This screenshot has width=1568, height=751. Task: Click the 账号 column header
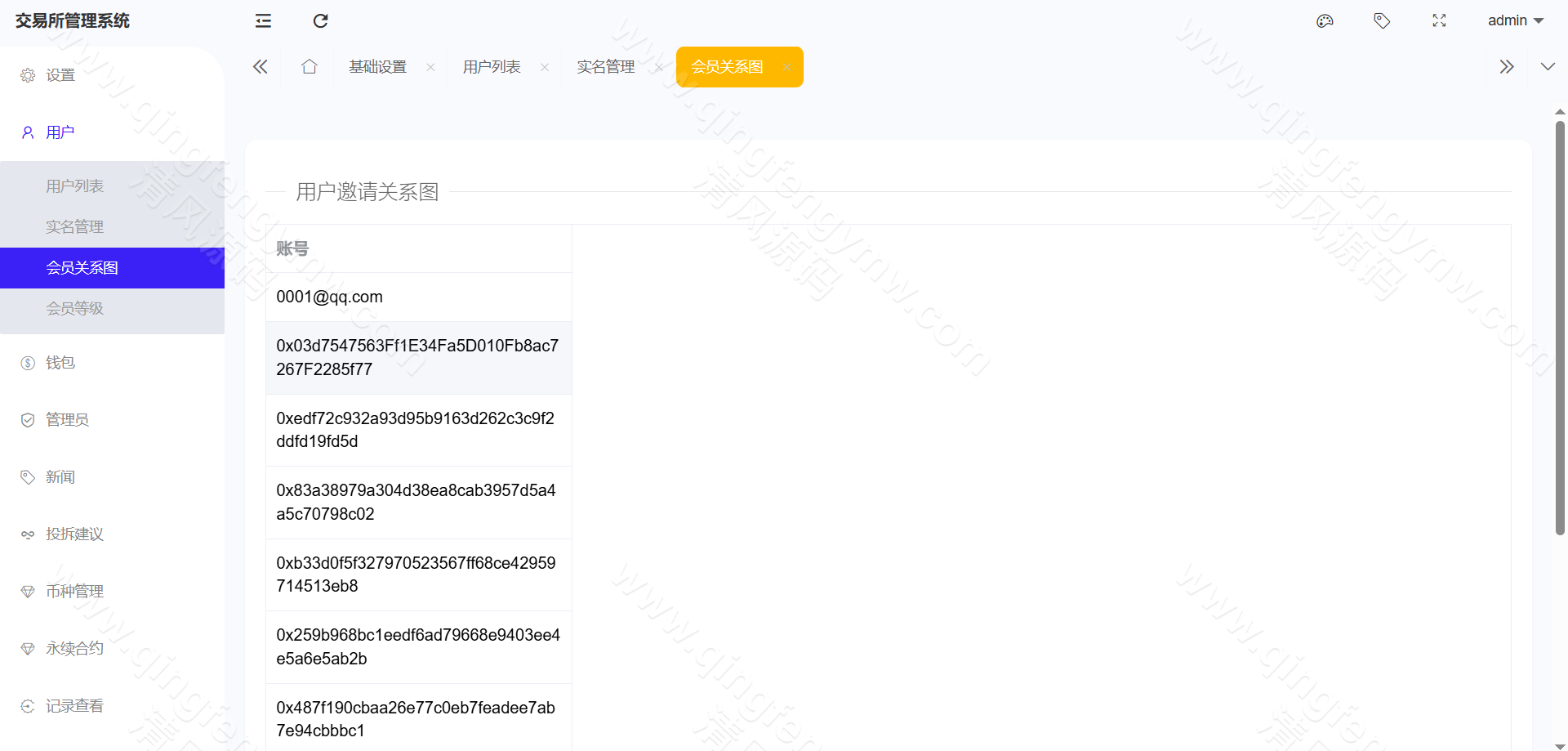click(292, 248)
